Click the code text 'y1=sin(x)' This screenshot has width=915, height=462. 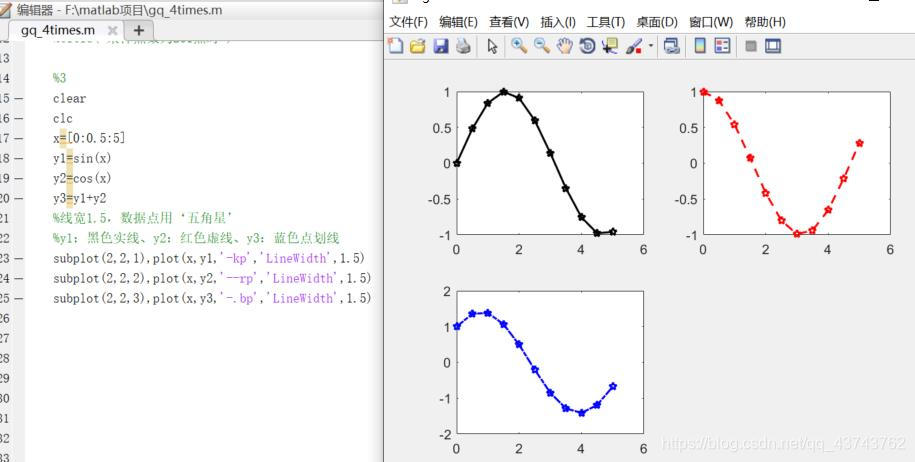82,158
